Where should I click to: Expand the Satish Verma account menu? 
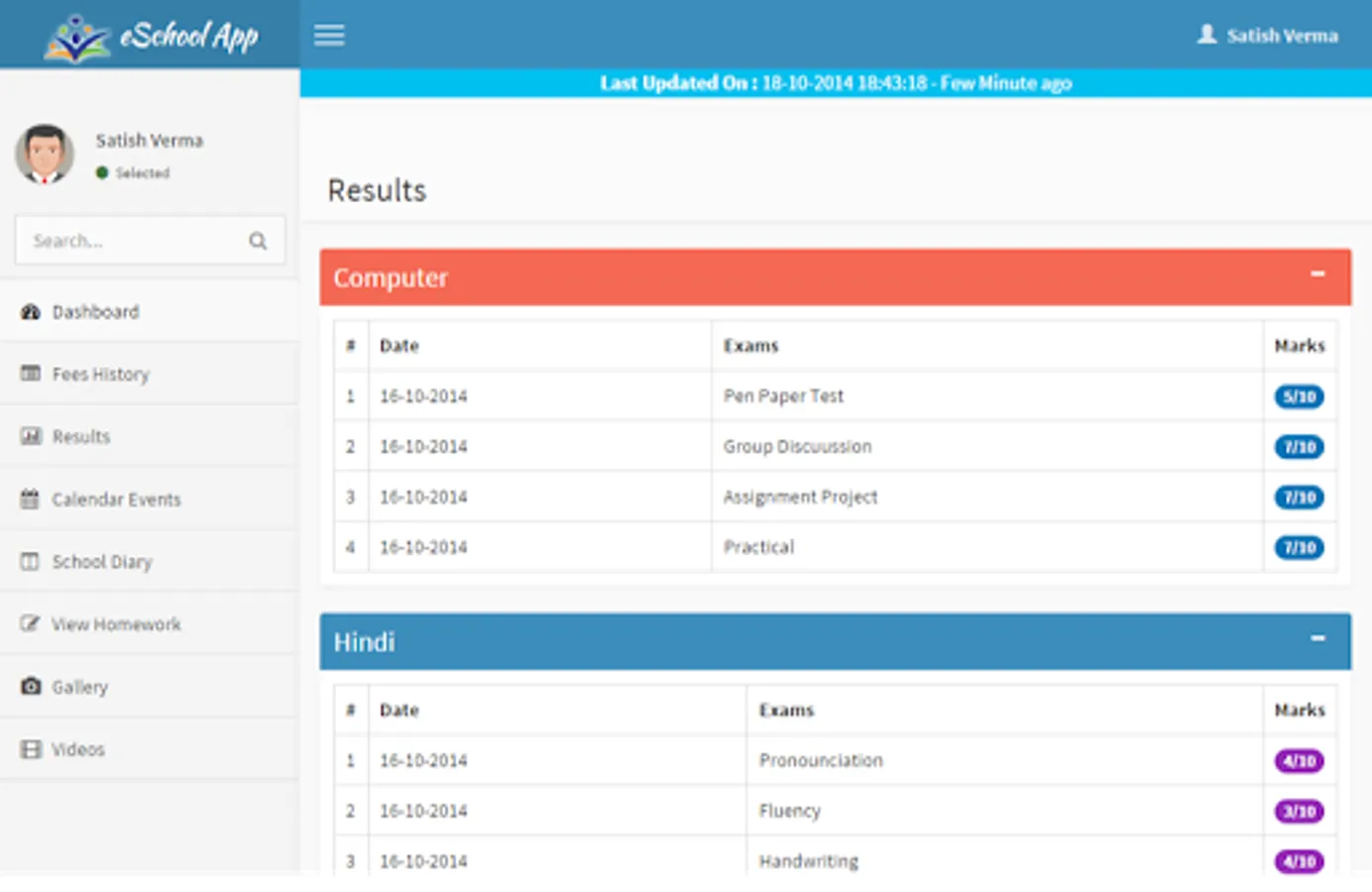pos(1282,35)
